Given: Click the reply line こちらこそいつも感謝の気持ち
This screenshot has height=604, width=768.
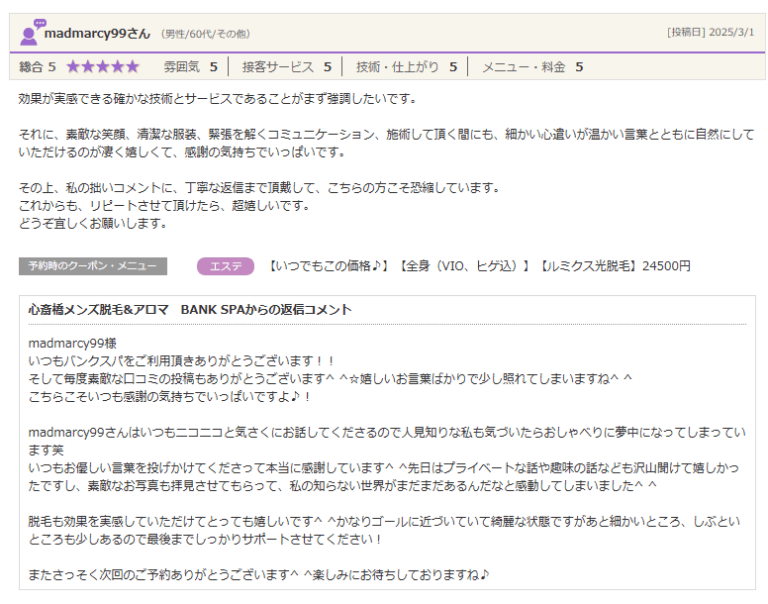Looking at the screenshot, I should pyautogui.click(x=169, y=396).
